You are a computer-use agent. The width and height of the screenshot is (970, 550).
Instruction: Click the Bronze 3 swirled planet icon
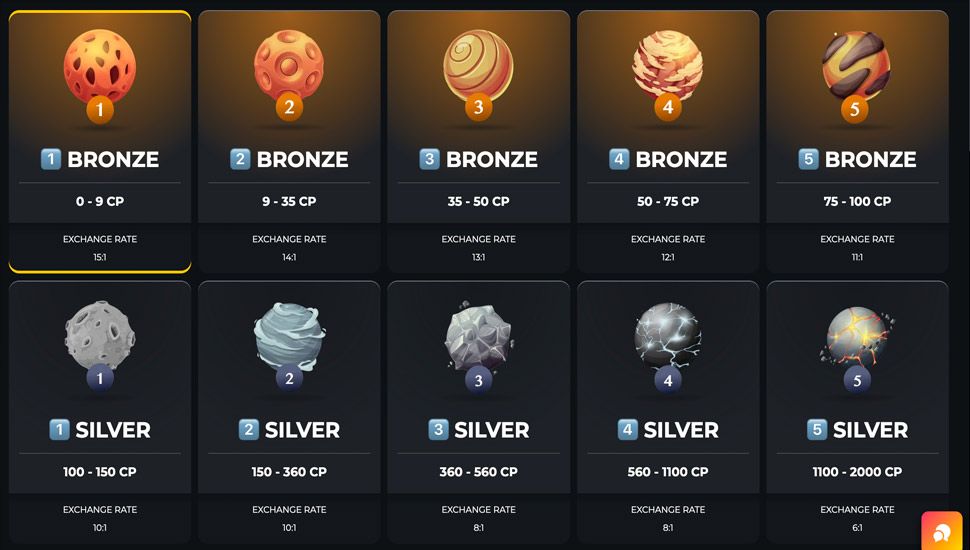478,65
